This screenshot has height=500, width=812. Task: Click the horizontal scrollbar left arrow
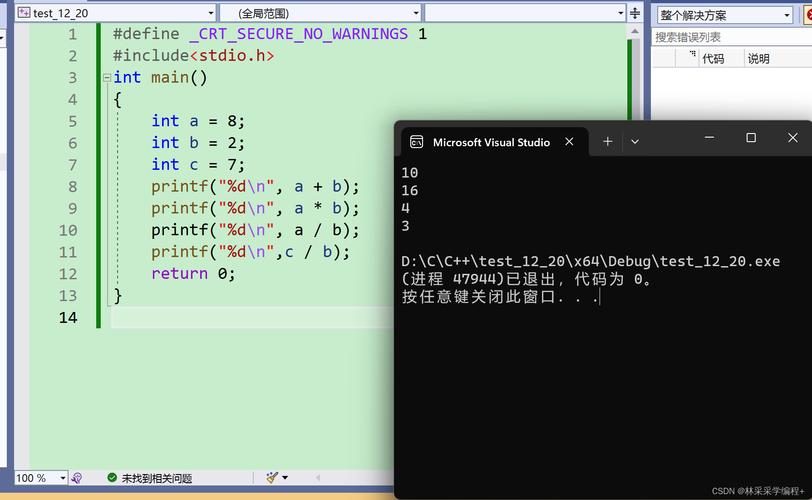[318, 478]
